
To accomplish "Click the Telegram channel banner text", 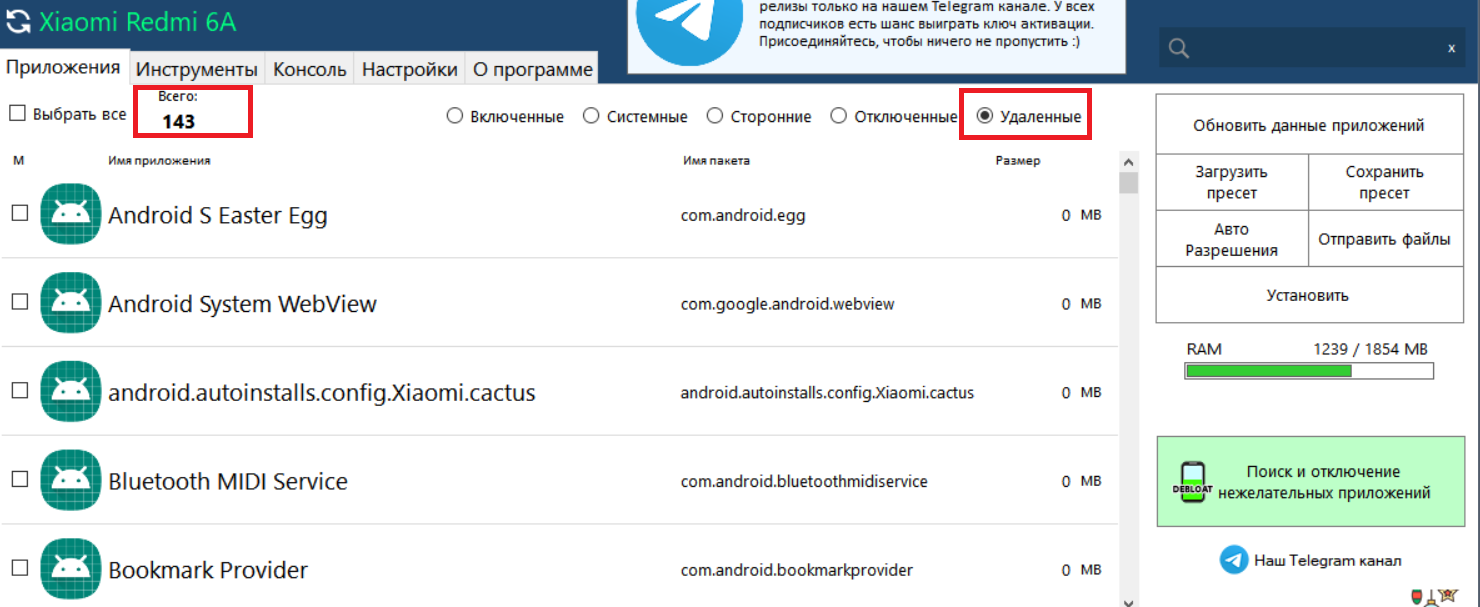I will coord(926,24).
